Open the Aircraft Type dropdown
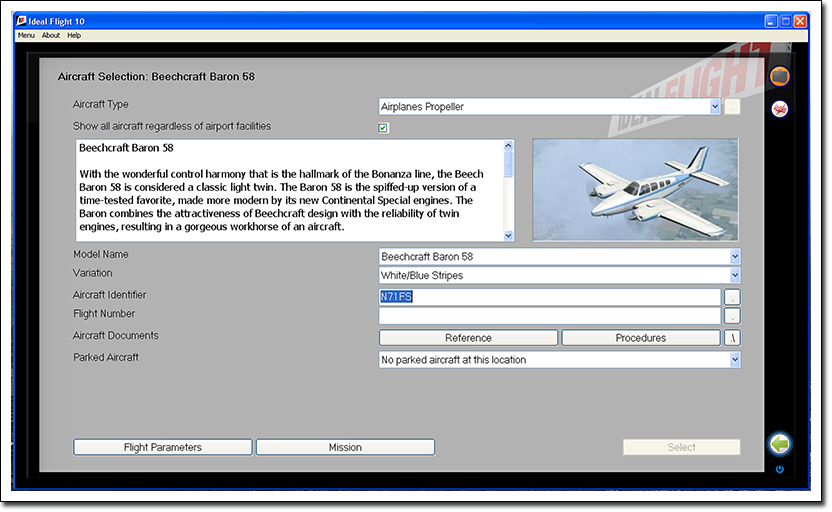This screenshot has height=512, width=832. pyautogui.click(x=715, y=107)
